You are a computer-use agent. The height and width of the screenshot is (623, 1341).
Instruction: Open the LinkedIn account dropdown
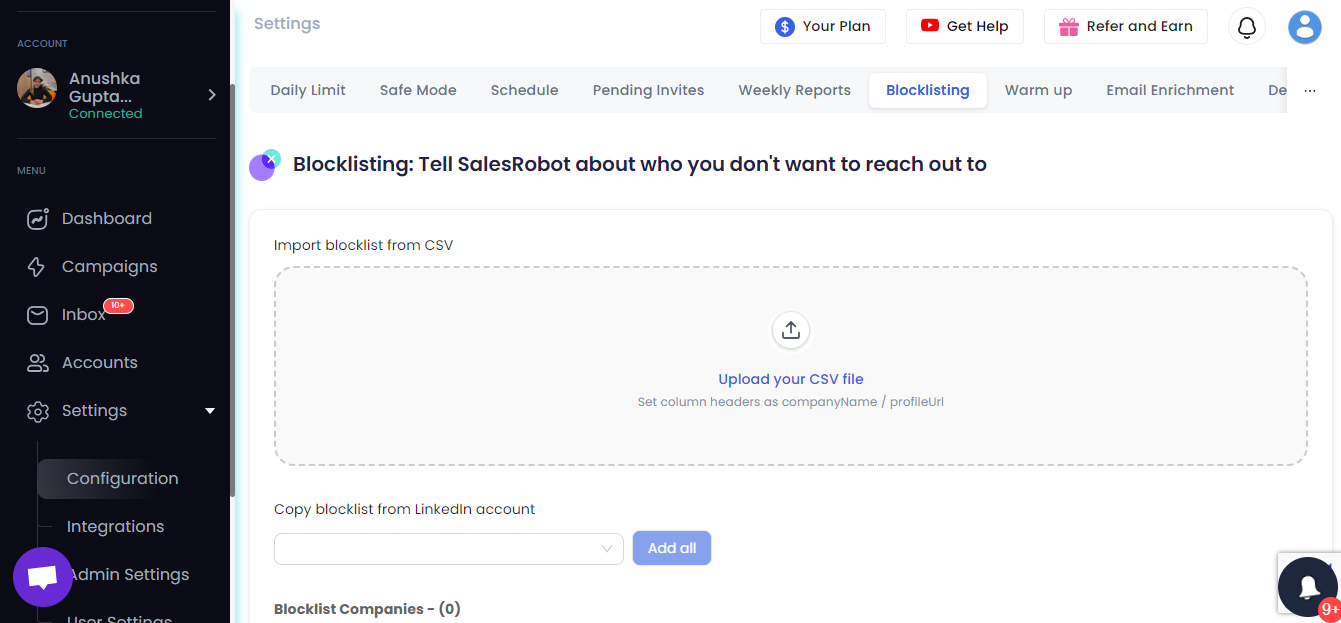[x=448, y=548]
